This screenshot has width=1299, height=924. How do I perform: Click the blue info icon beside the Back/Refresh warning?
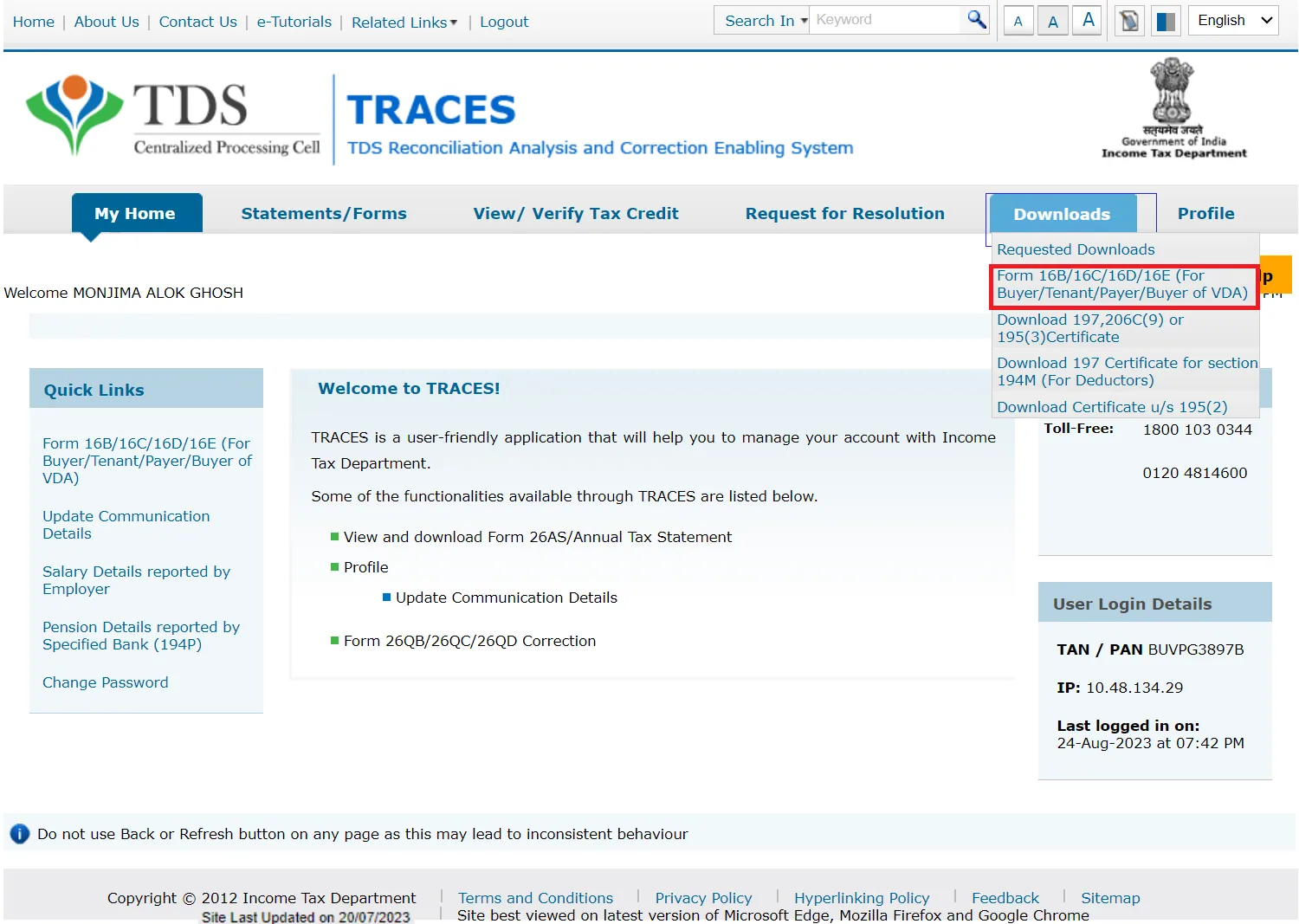point(19,834)
